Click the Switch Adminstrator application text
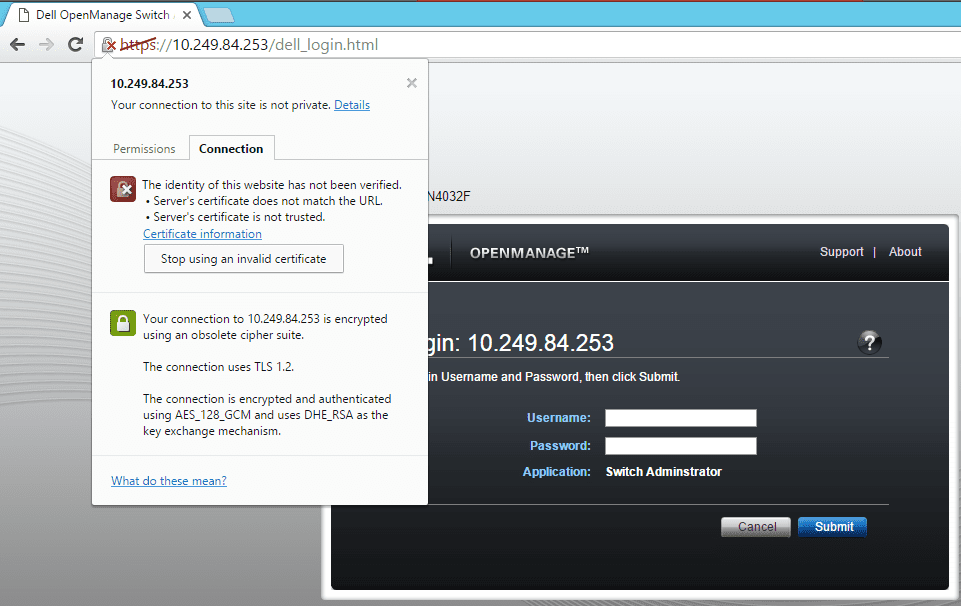The image size is (961, 606). 663,471
